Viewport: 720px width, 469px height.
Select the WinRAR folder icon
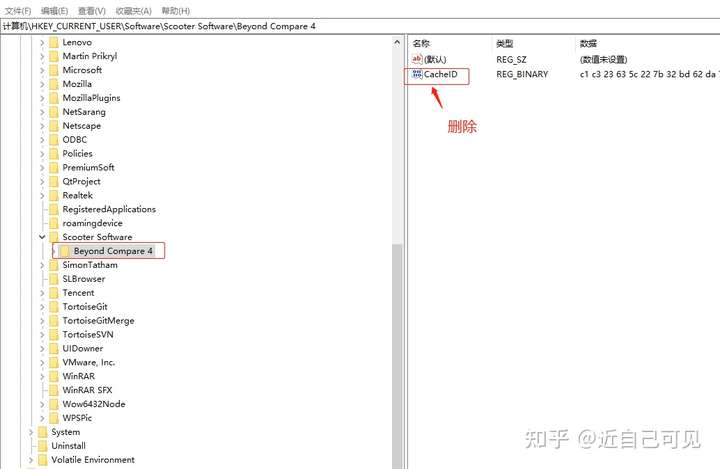pos(54,376)
